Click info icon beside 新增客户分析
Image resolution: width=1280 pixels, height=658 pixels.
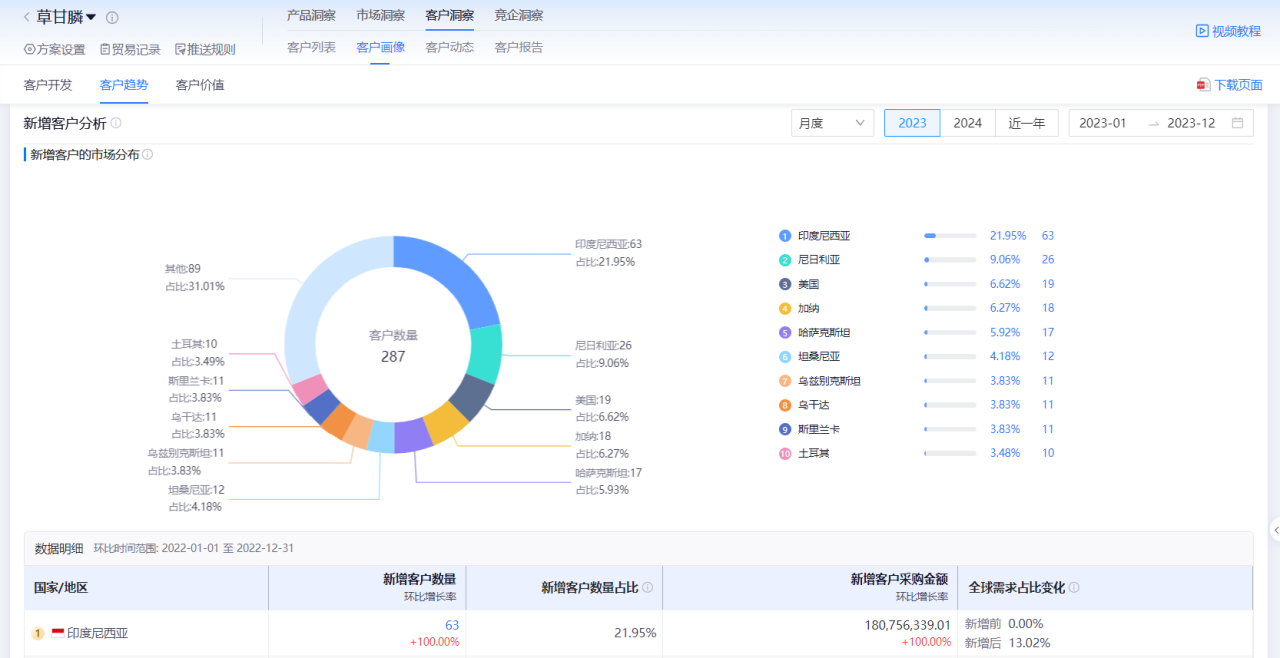tap(116, 123)
